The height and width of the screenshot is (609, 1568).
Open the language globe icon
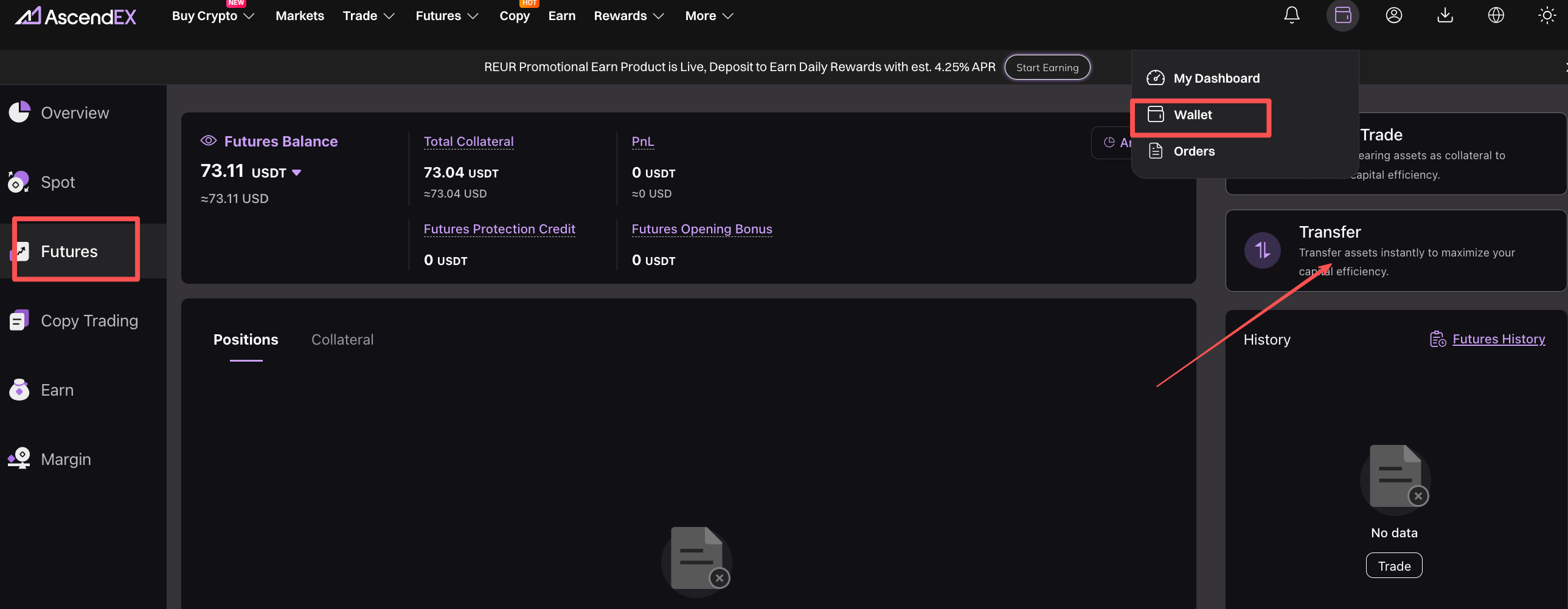[x=1496, y=15]
